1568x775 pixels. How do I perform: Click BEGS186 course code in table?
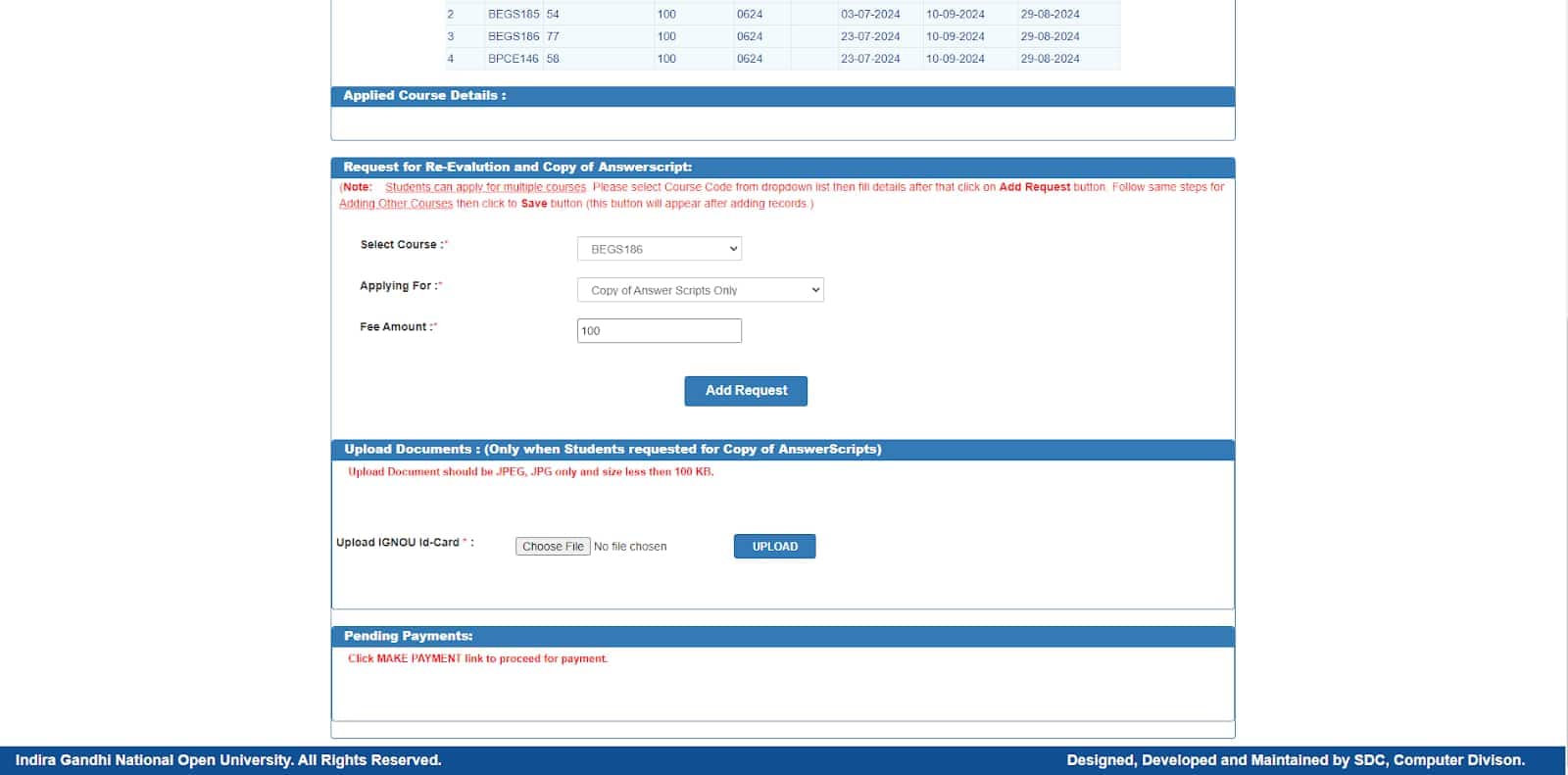(514, 36)
